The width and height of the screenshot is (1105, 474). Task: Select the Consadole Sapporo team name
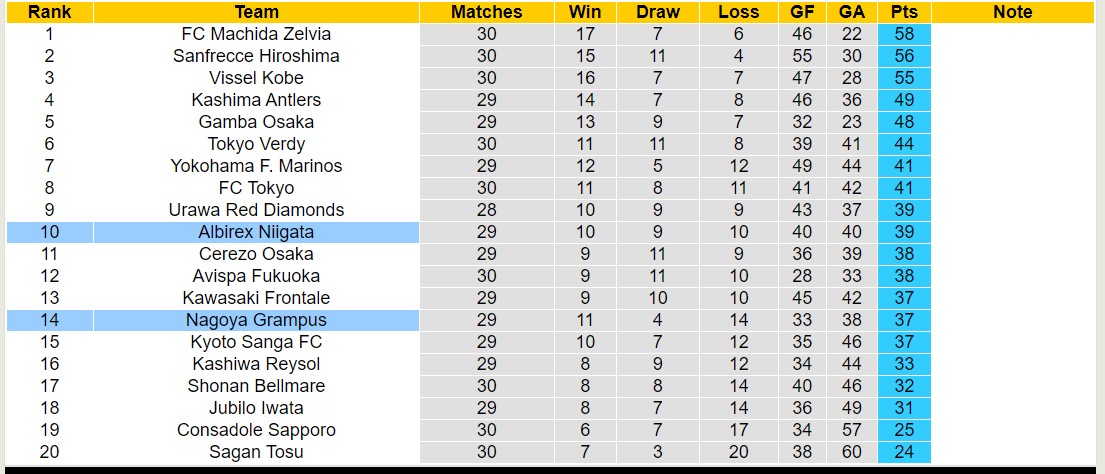[256, 430]
